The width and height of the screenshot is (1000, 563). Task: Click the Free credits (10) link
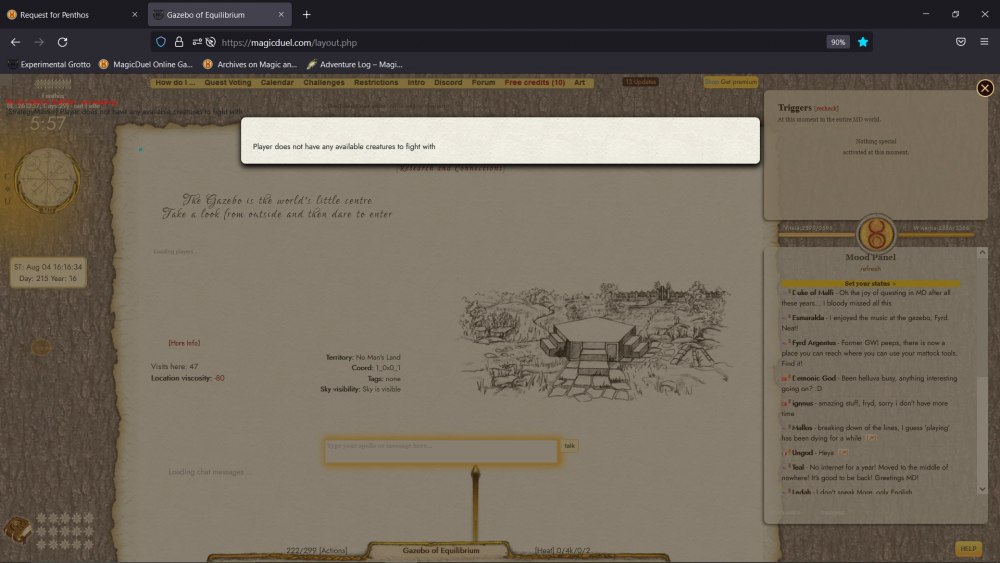[534, 83]
